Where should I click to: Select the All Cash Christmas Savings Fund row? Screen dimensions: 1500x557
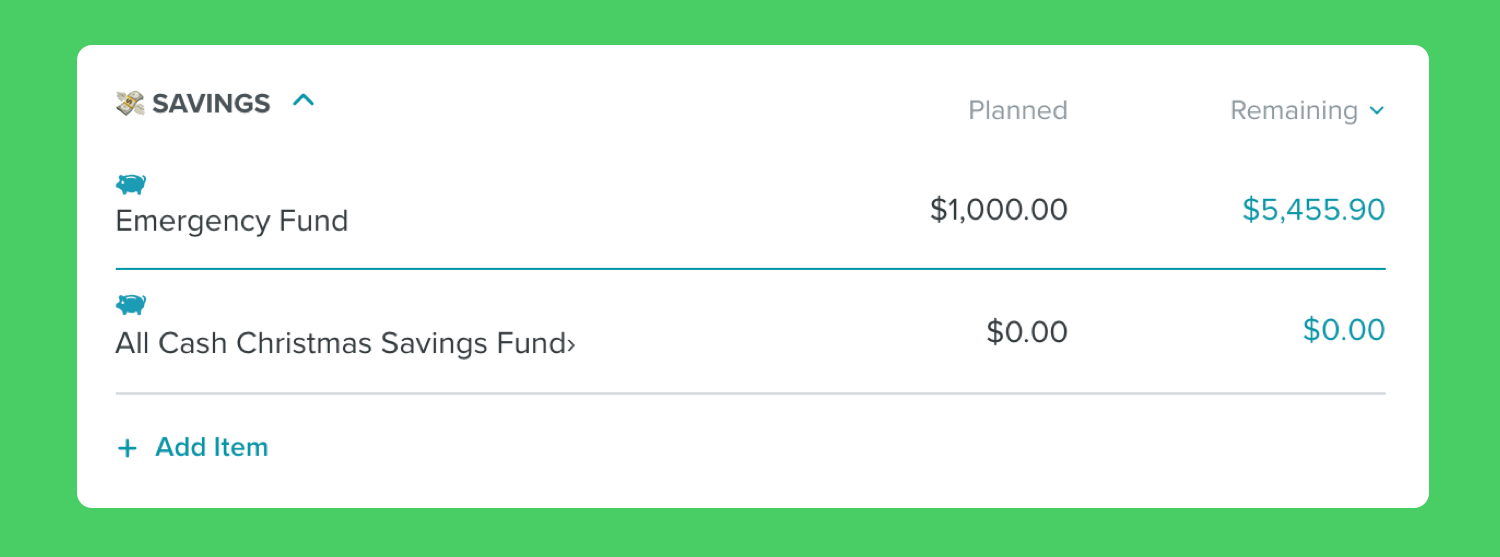pyautogui.click(x=751, y=332)
